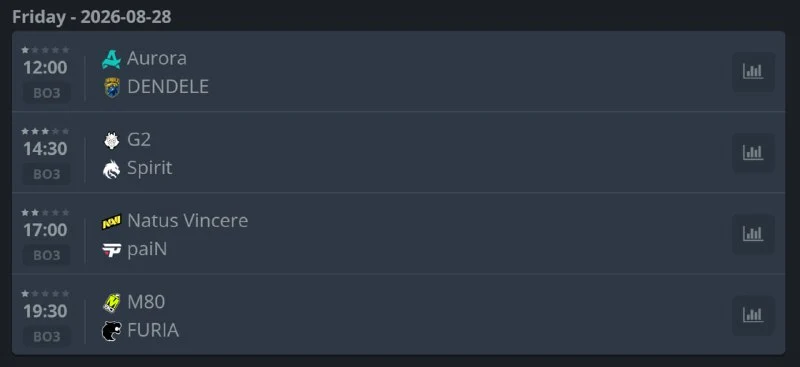800x367 pixels.
Task: Click the star rating above 17:00
Action: tap(45, 212)
